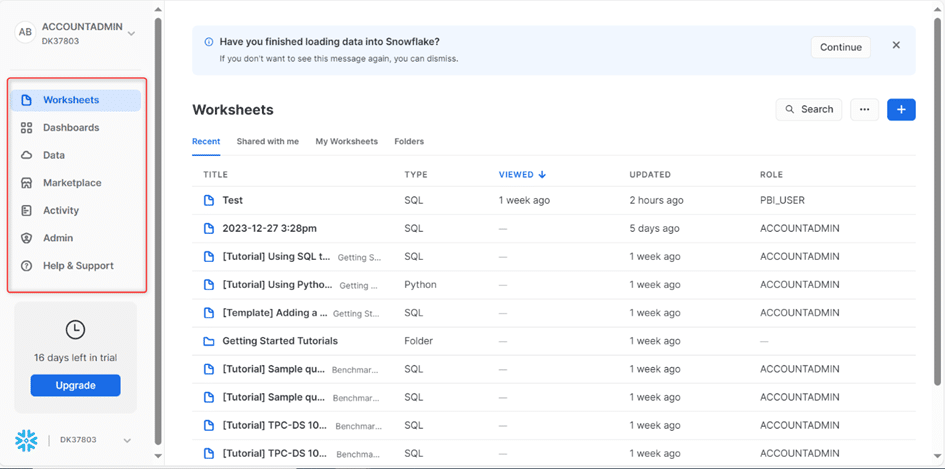Click '16 days left in trial' text
945x469 pixels.
(x=75, y=358)
